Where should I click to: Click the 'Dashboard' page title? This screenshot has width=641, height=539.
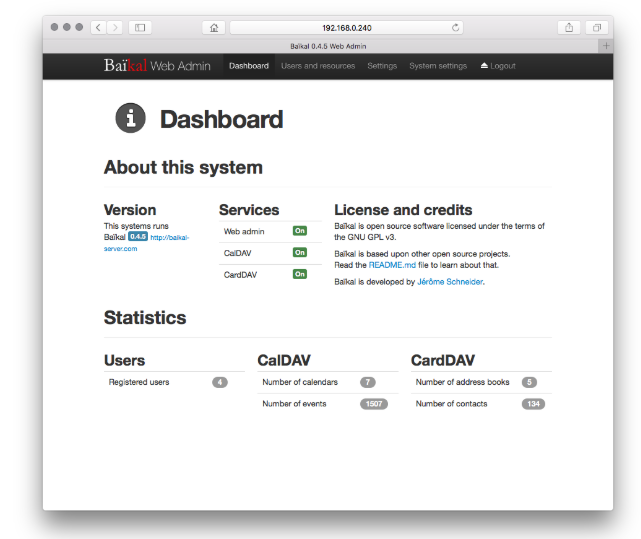click(221, 119)
